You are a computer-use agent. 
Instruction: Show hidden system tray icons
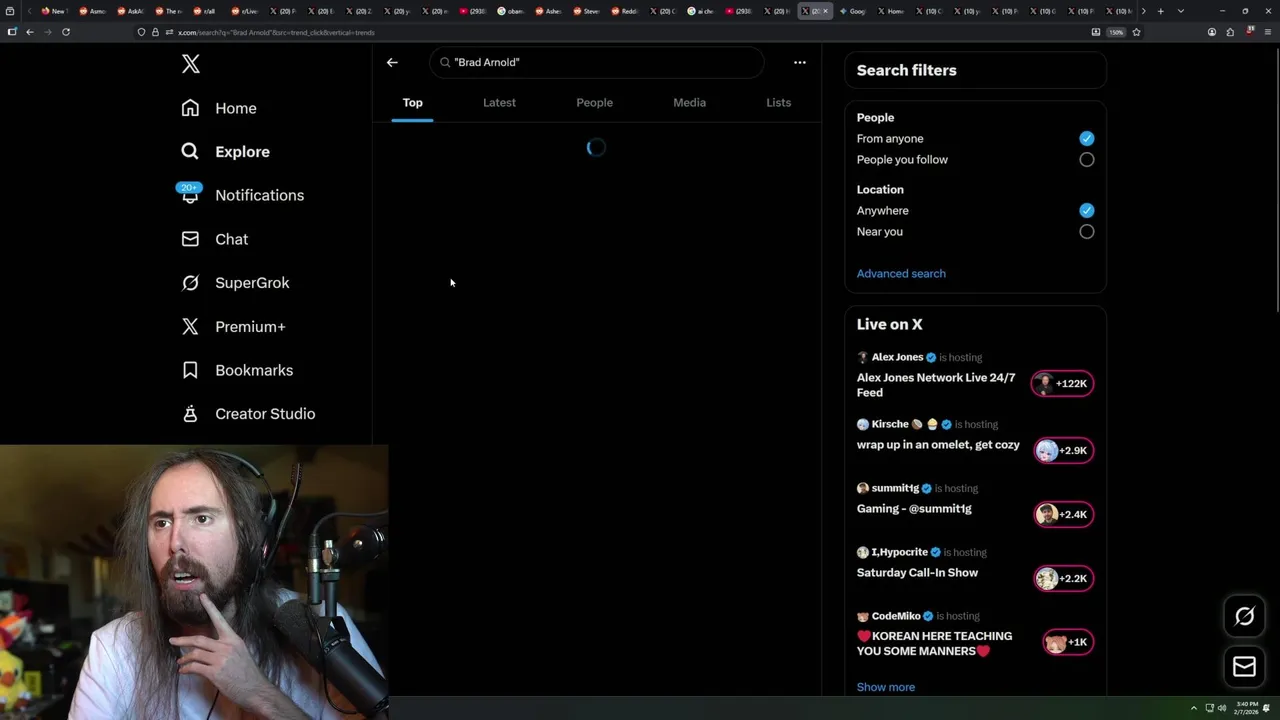[x=1193, y=708]
